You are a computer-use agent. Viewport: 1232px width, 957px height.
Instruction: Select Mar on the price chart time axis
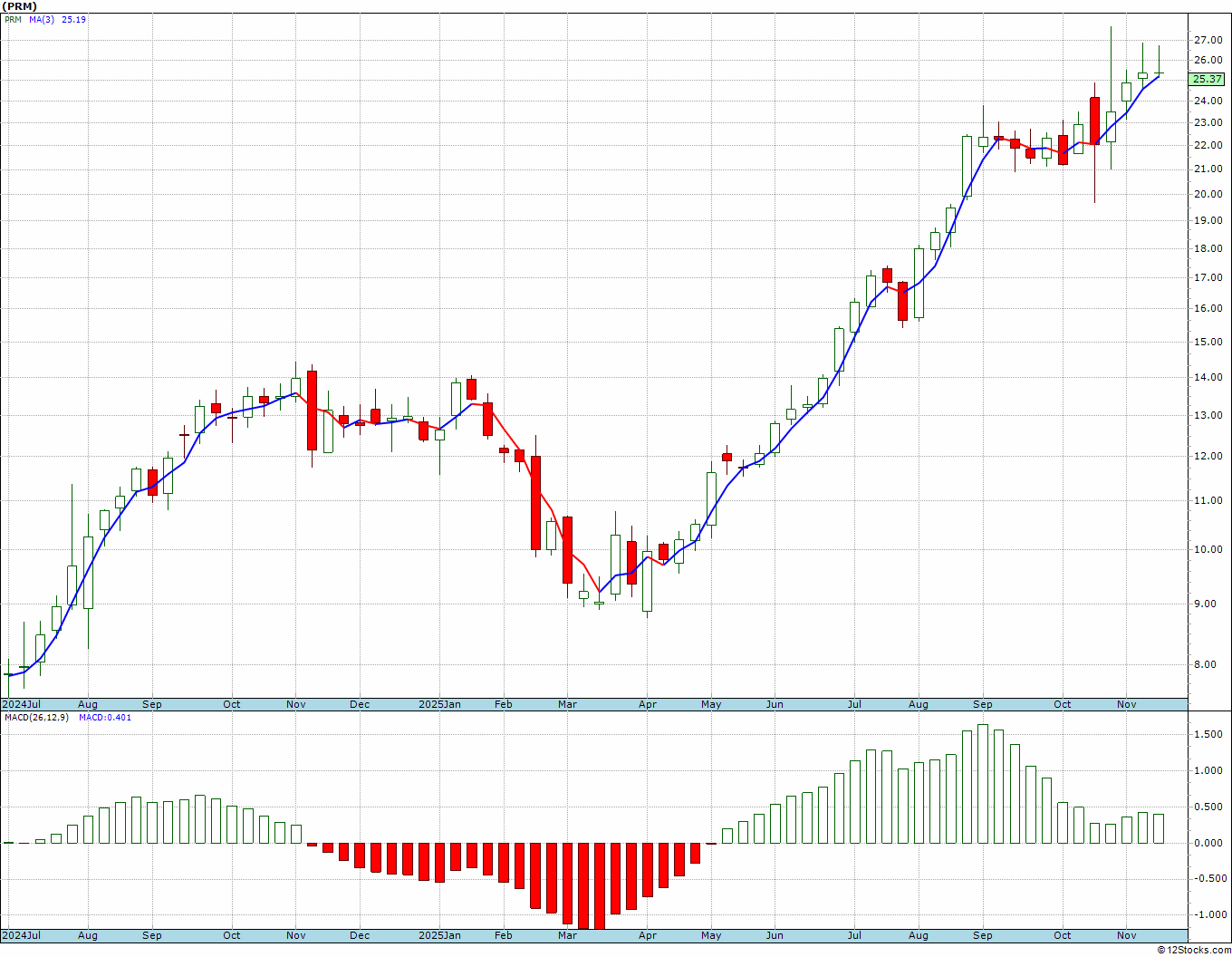click(567, 704)
